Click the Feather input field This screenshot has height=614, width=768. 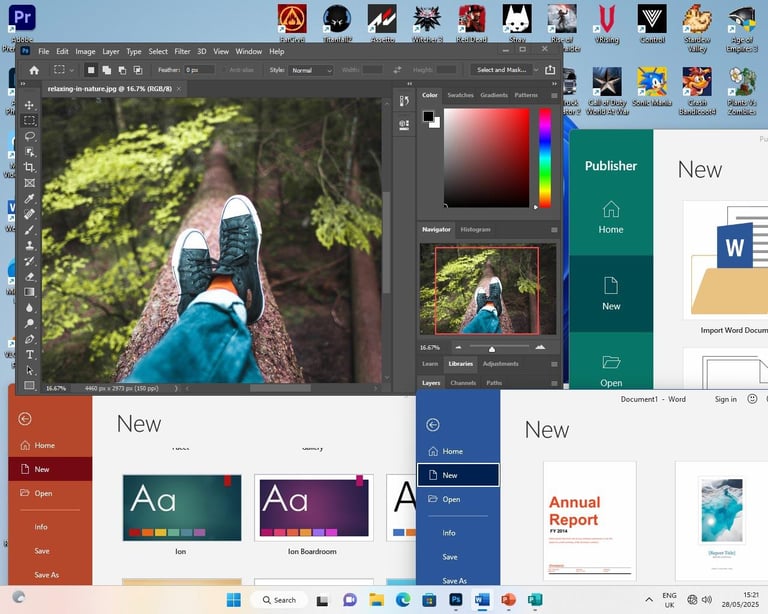click(199, 70)
